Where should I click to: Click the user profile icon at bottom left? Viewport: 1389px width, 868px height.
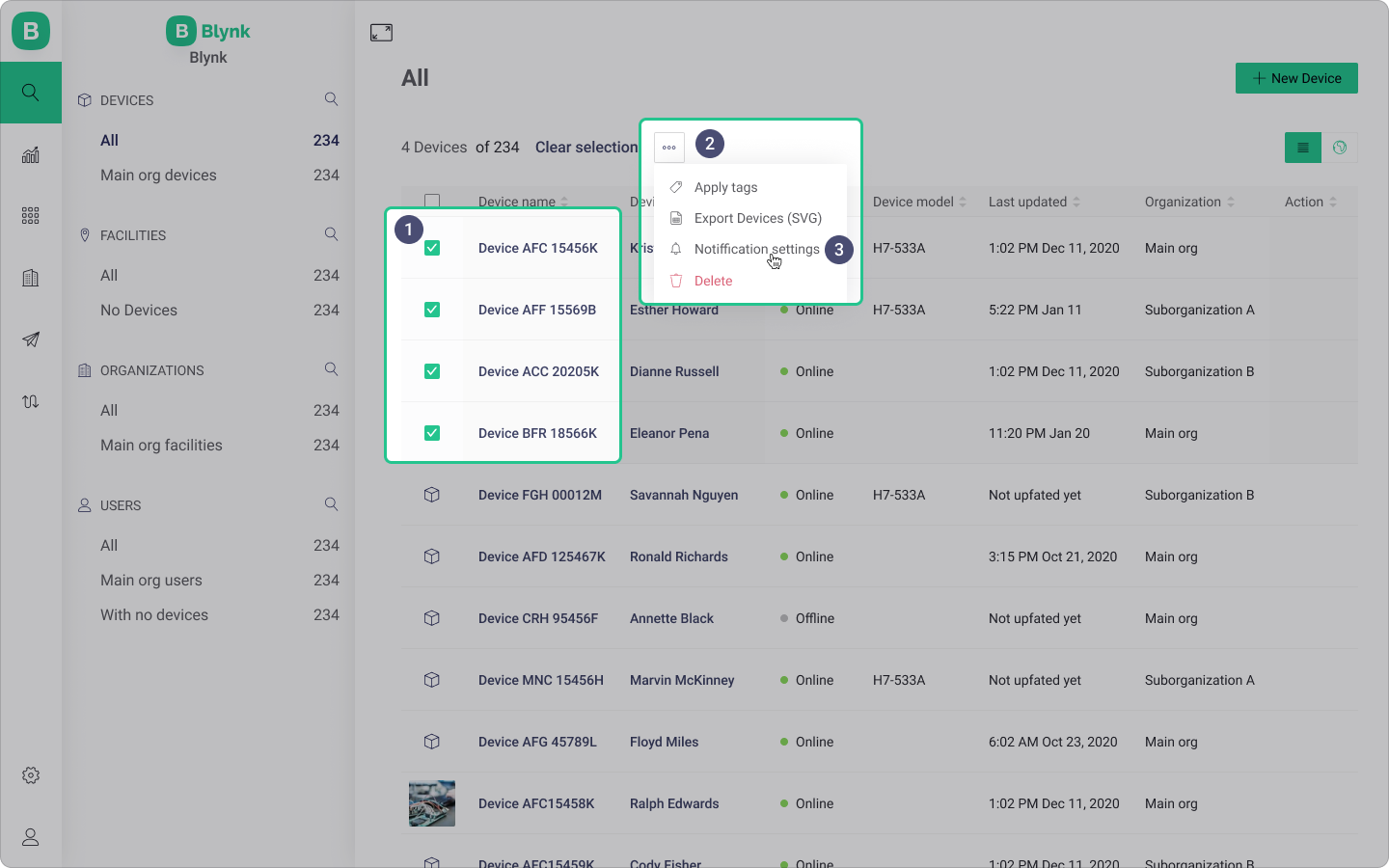pos(31,837)
